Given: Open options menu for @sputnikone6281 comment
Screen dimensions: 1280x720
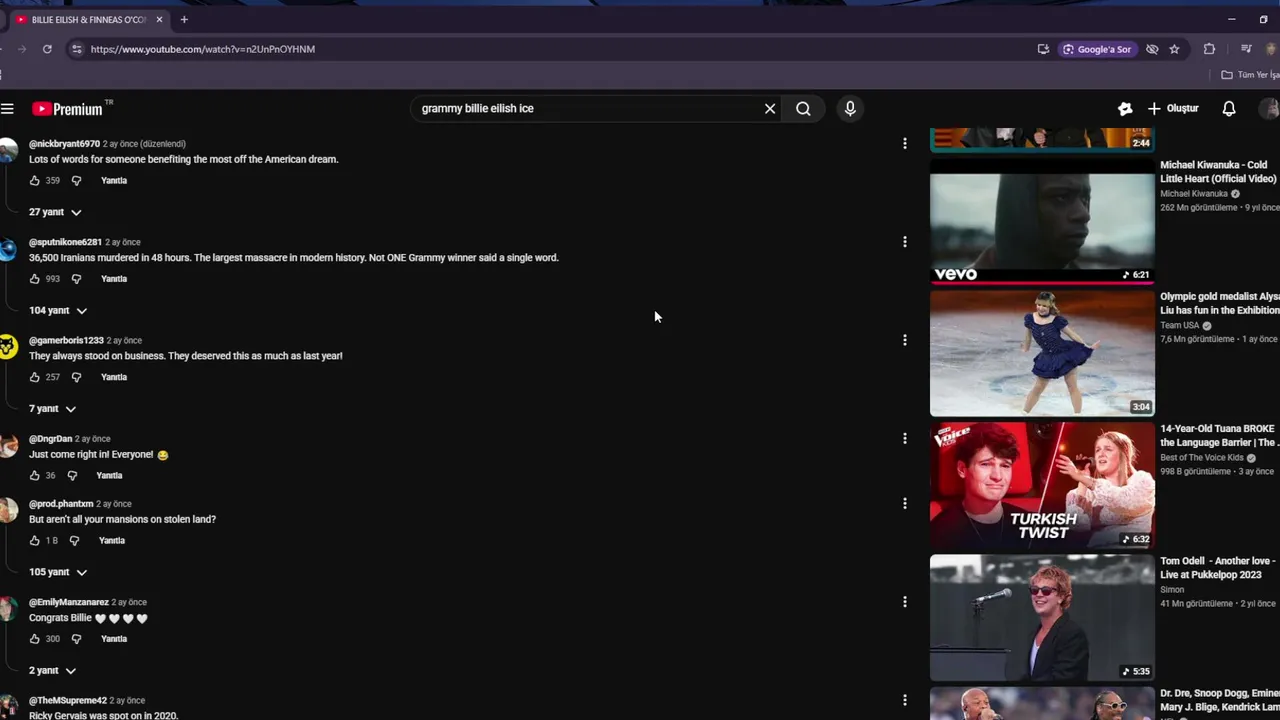Looking at the screenshot, I should [905, 242].
